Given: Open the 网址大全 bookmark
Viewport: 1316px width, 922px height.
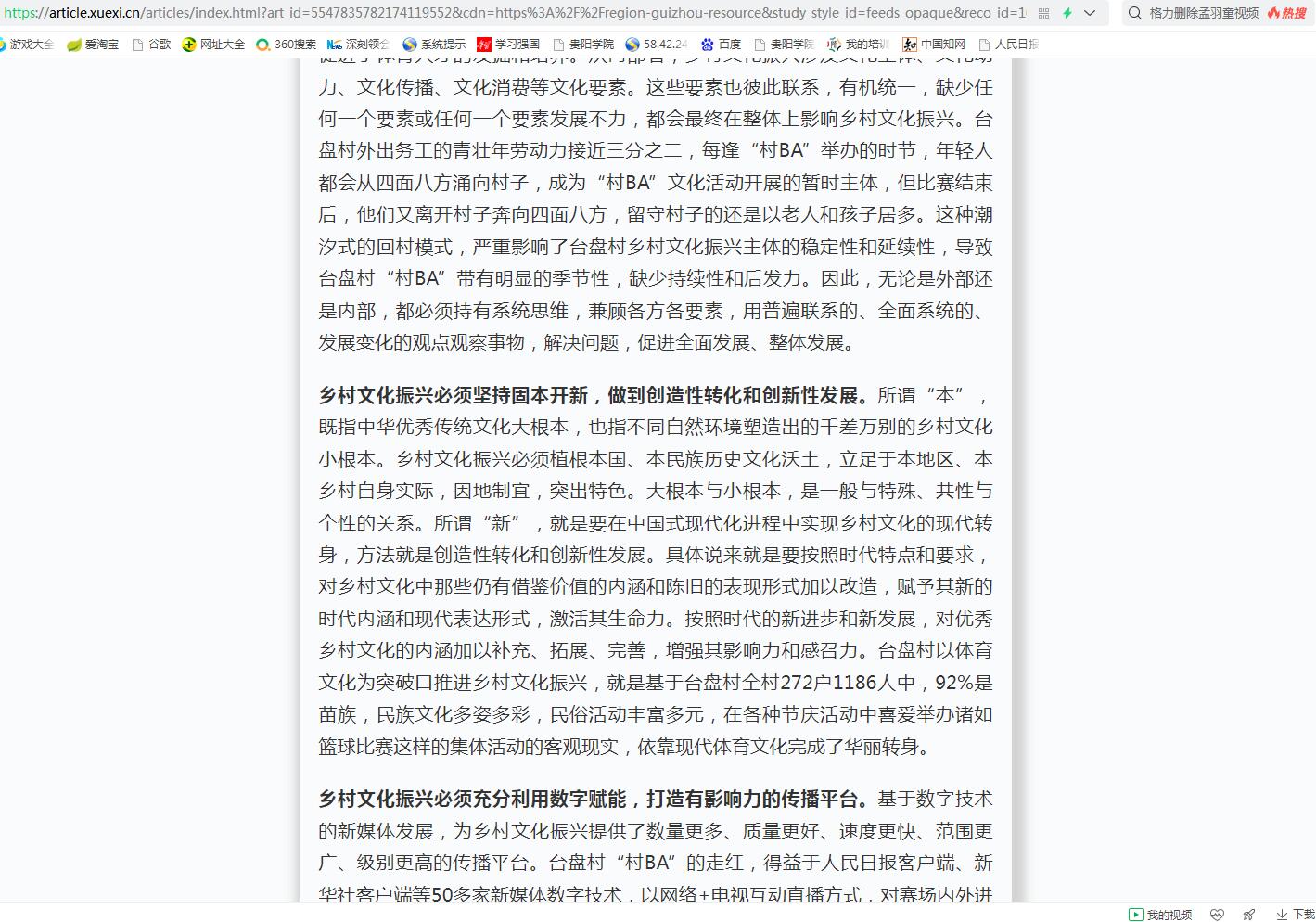Looking at the screenshot, I should click(x=213, y=44).
